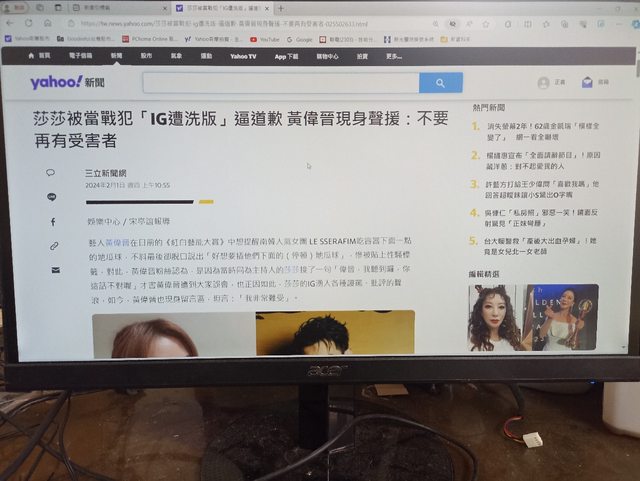This screenshot has height=481, width=640.
Task: Open App 下載 in the navigation bar
Action: click(287, 56)
